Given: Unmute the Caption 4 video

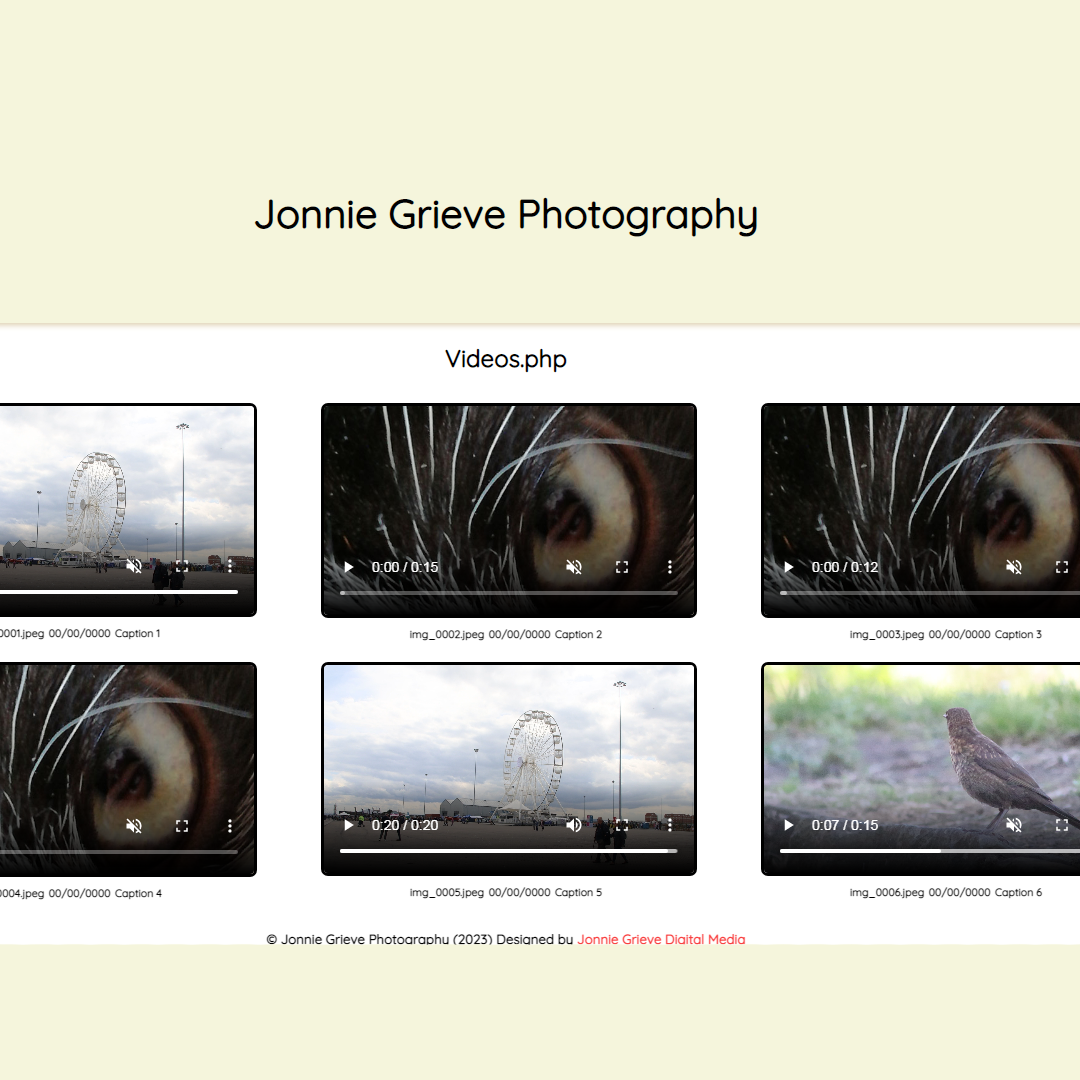Looking at the screenshot, I should tap(134, 826).
